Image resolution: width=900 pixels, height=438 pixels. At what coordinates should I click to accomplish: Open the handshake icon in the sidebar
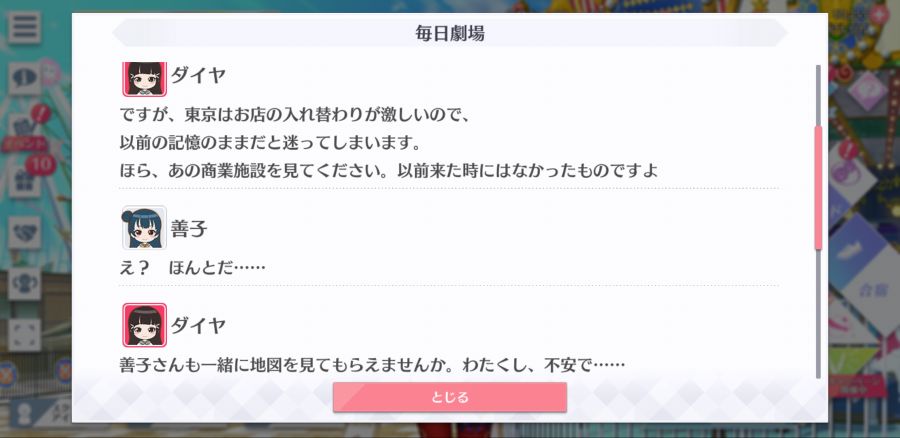24,232
